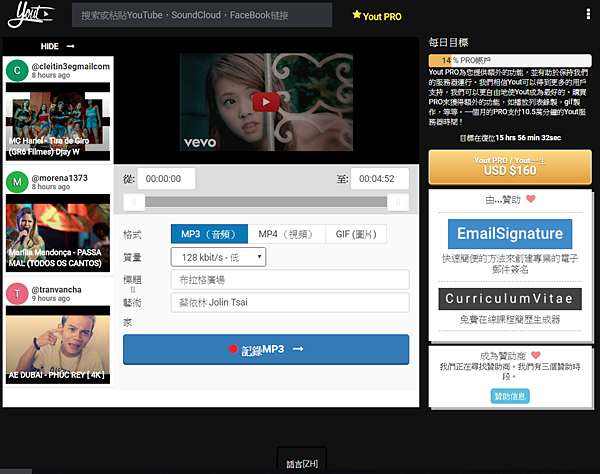Open @morena1373 profile link
600x474 pixels.
click(x=60, y=178)
